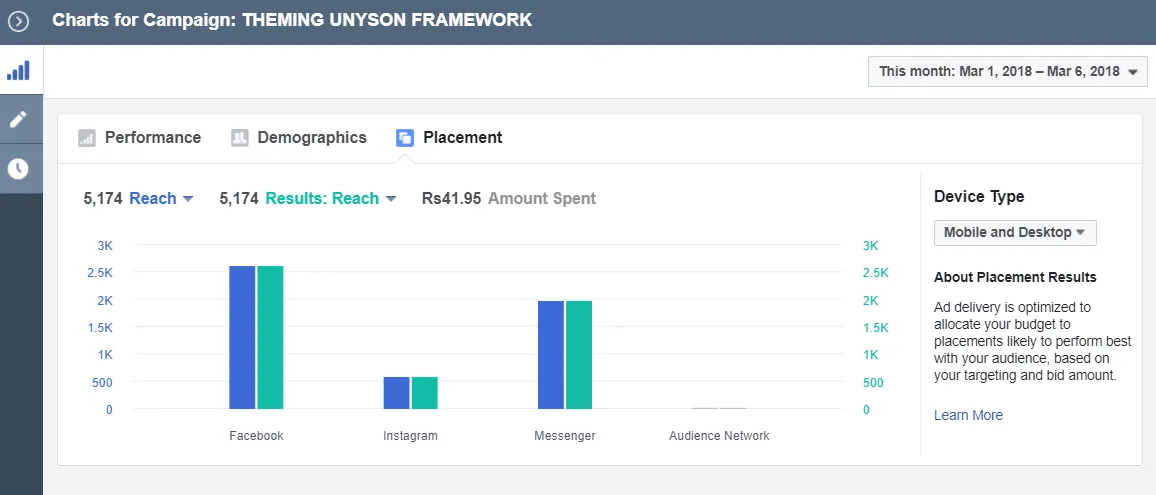Click the green Facebook results bar
The width and height of the screenshot is (1156, 495).
[x=270, y=337]
